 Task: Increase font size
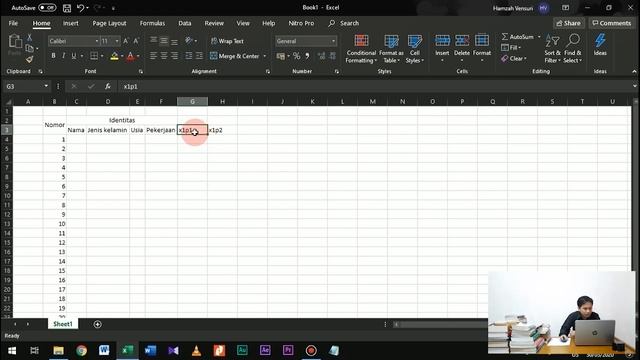coord(126,41)
